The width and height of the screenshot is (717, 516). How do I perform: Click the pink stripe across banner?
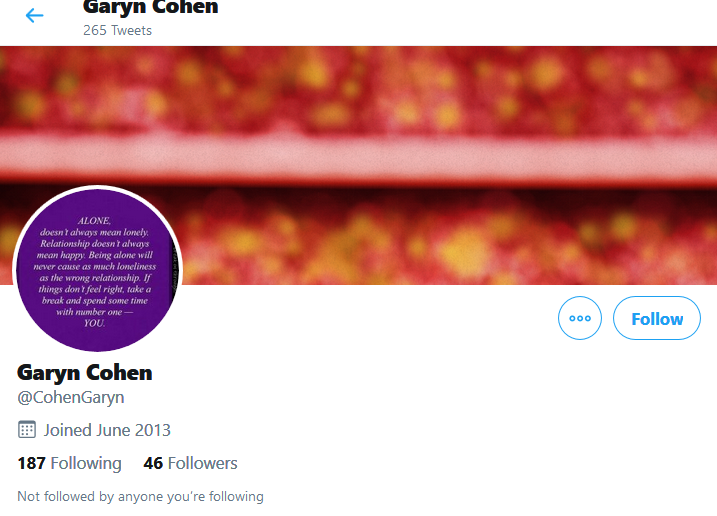358,154
